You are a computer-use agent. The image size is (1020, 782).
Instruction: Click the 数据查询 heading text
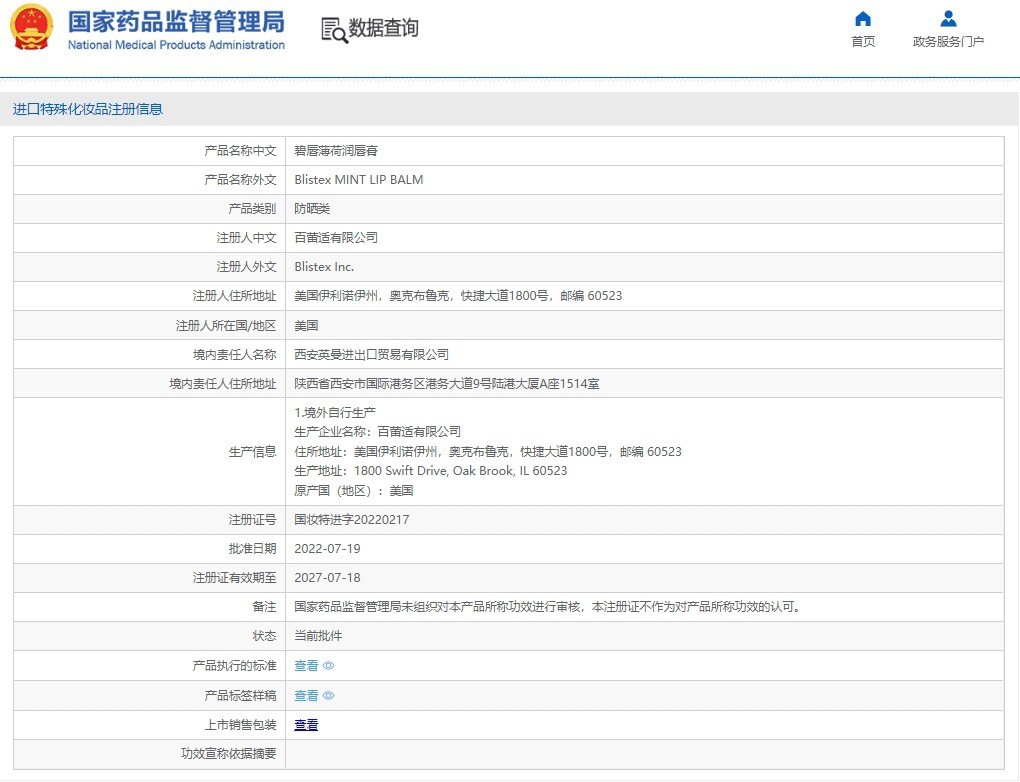(383, 29)
